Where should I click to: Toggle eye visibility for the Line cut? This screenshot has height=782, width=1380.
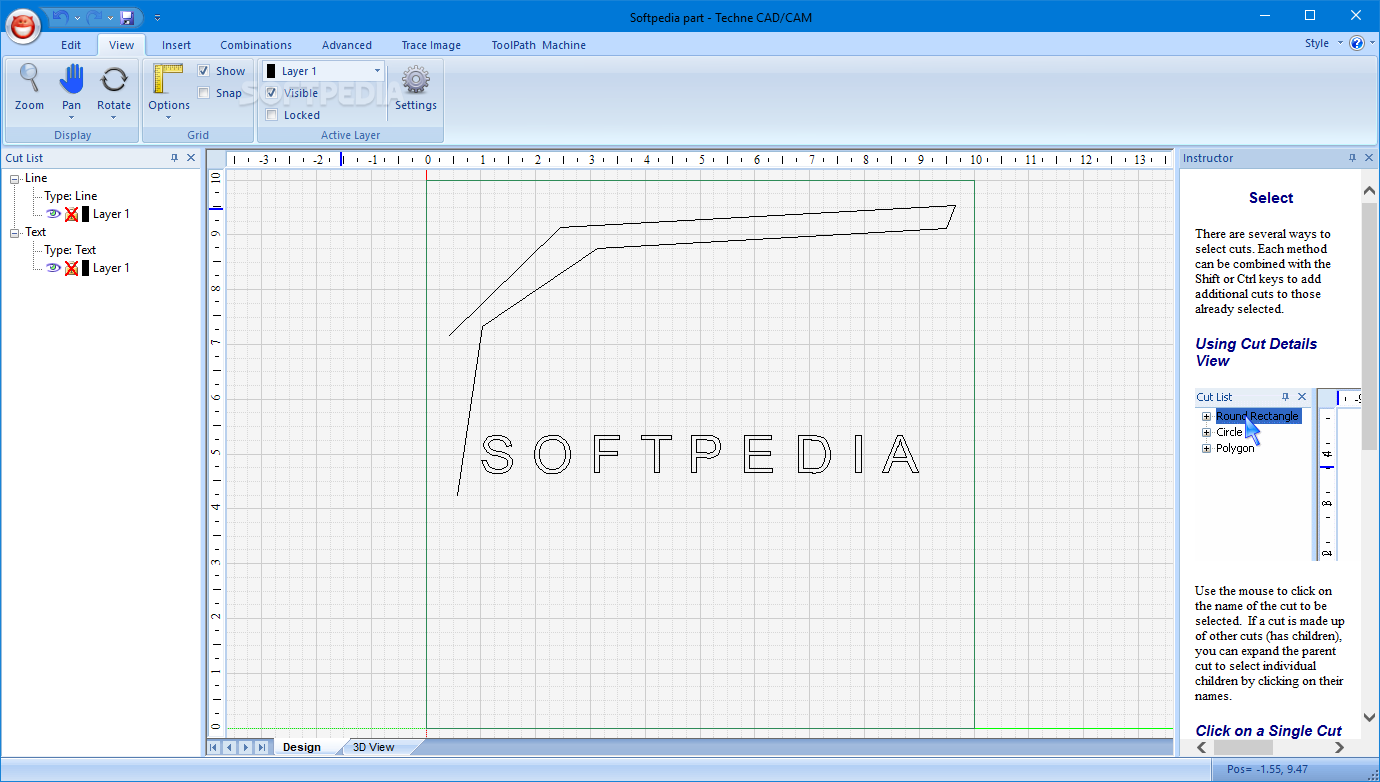pyautogui.click(x=53, y=213)
